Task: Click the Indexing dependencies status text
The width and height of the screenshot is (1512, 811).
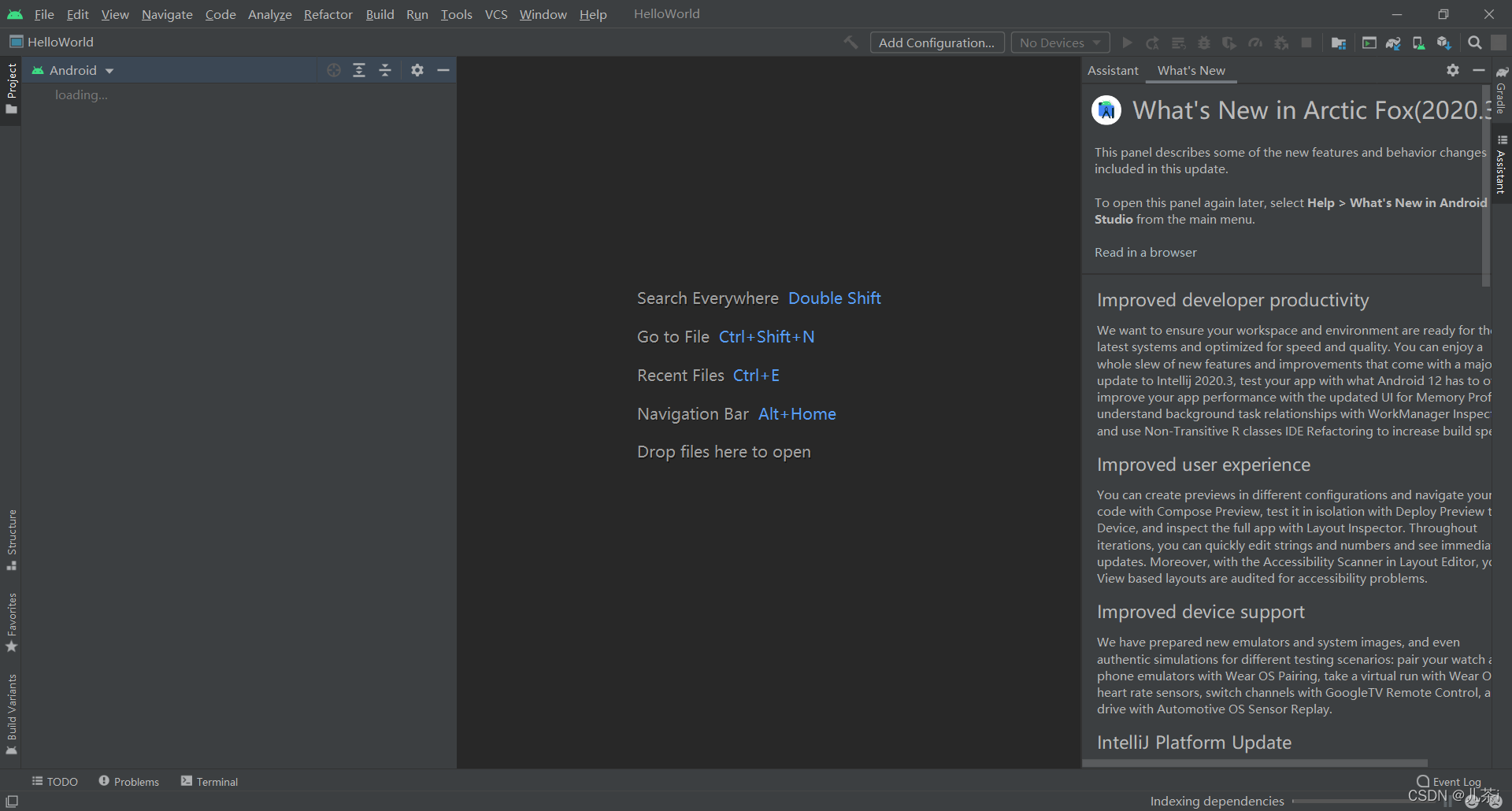Action: [x=1217, y=801]
